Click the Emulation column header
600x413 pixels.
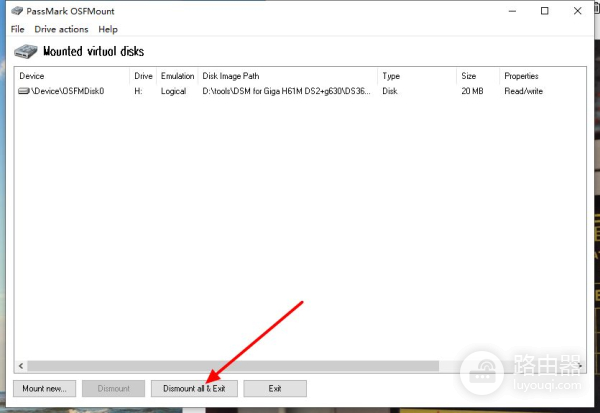(178, 76)
